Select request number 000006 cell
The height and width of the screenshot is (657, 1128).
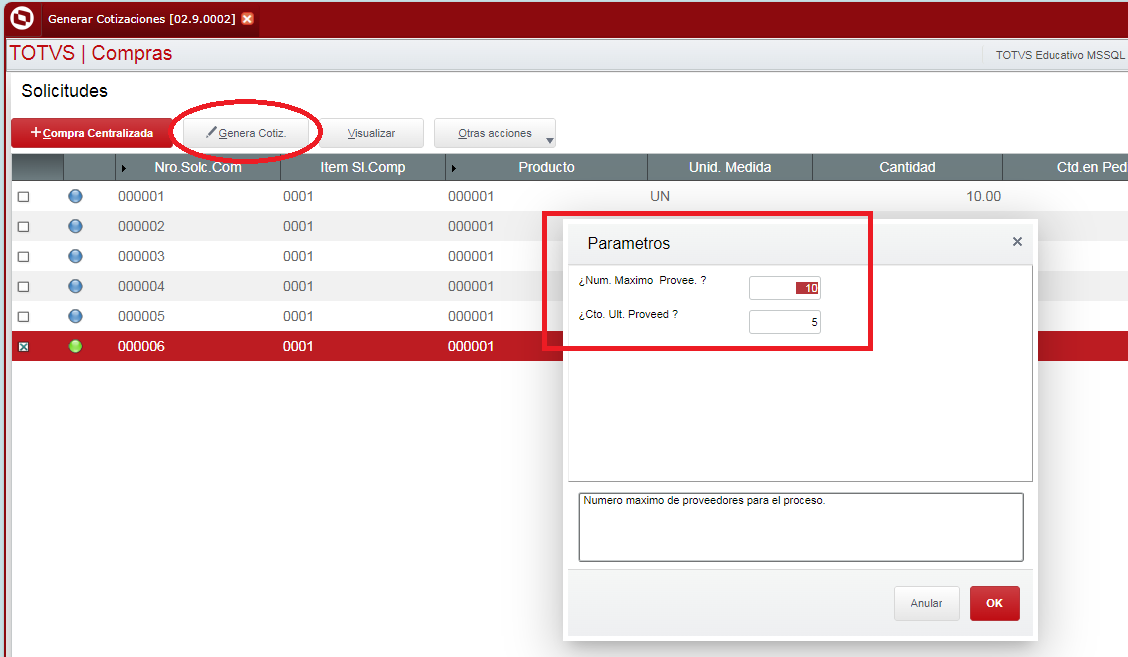pyautogui.click(x=141, y=346)
